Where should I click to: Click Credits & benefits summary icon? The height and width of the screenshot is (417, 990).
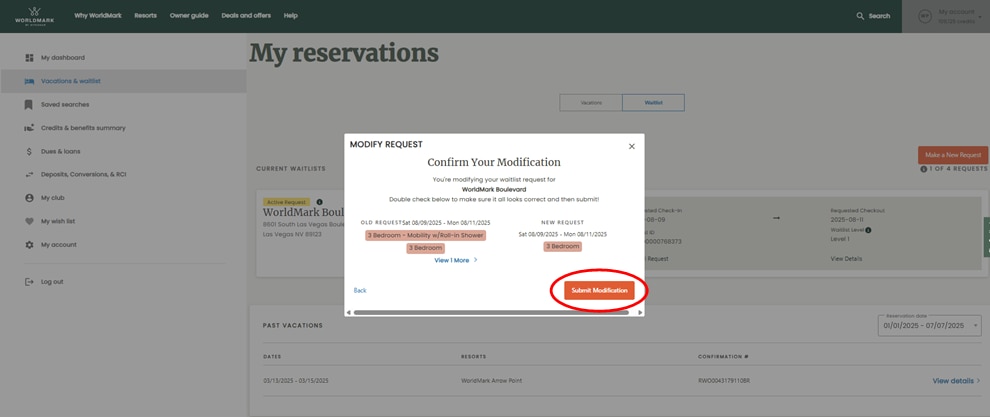pos(29,128)
